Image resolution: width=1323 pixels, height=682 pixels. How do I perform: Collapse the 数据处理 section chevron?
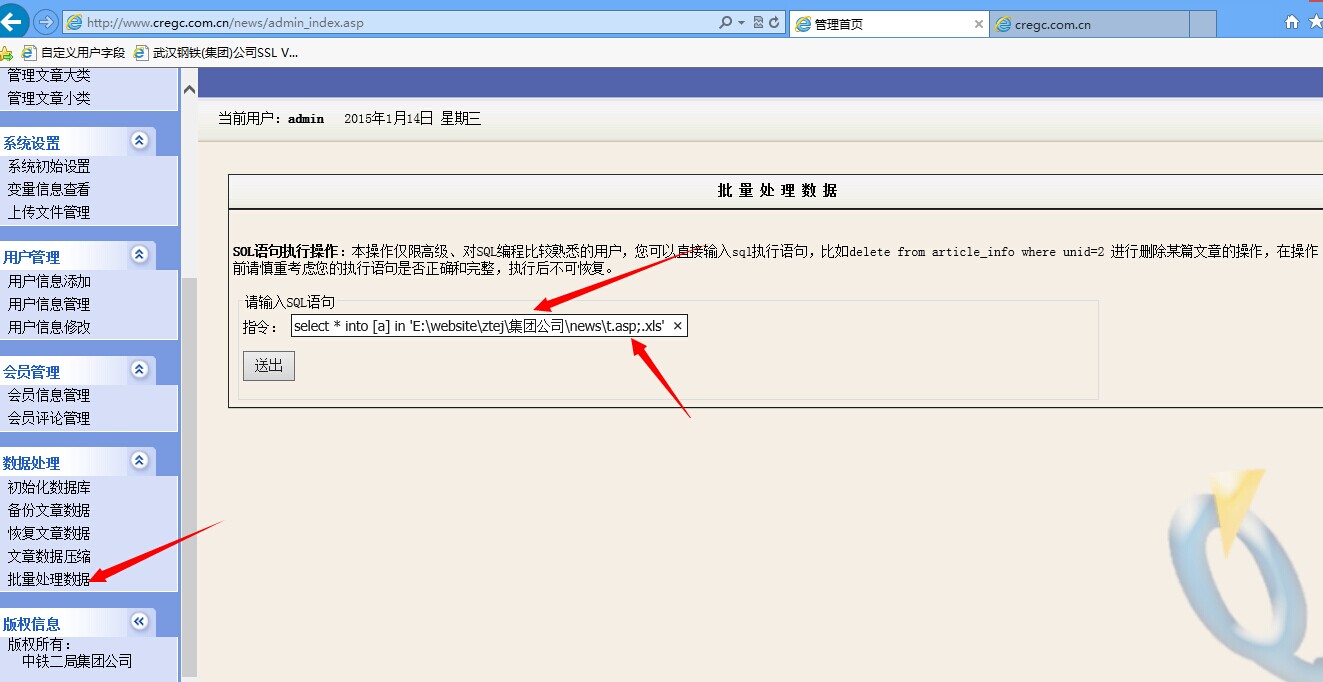[x=139, y=460]
